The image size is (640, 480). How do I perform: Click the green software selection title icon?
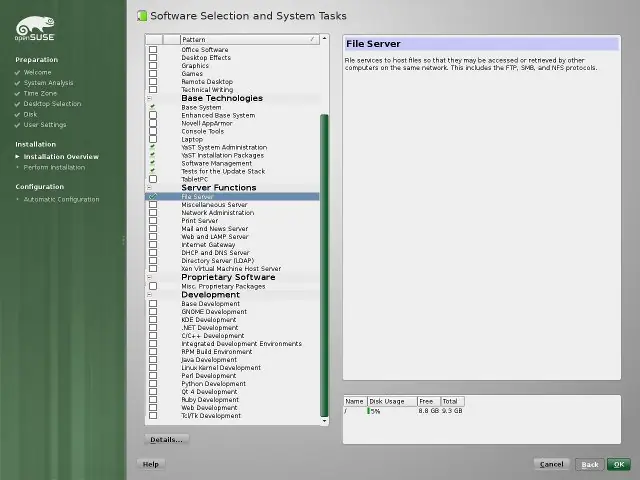coord(142,16)
